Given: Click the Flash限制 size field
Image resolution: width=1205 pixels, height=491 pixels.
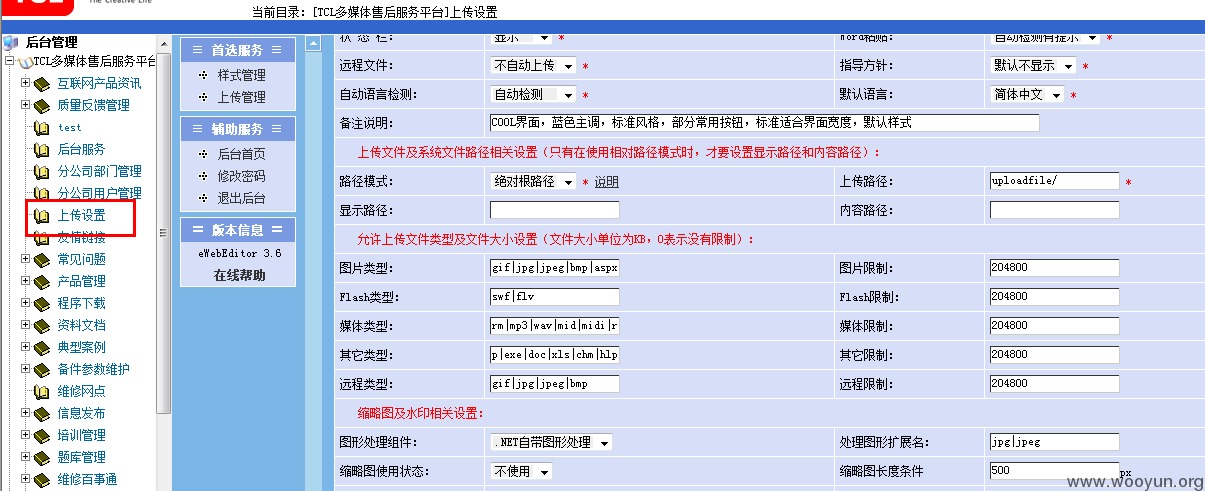Looking at the screenshot, I should pyautogui.click(x=1055, y=297).
